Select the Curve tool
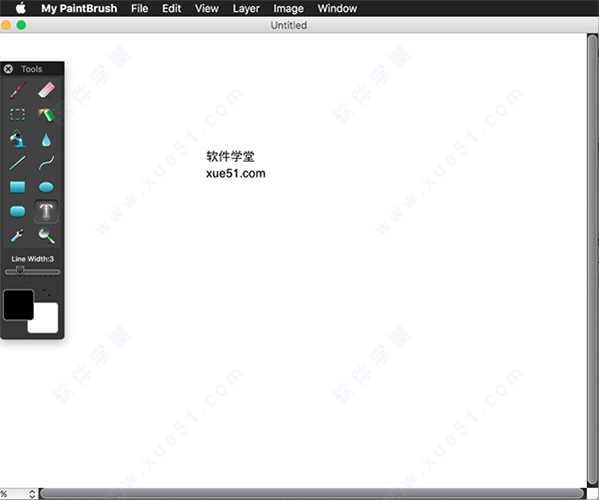599x500 pixels. [x=46, y=163]
